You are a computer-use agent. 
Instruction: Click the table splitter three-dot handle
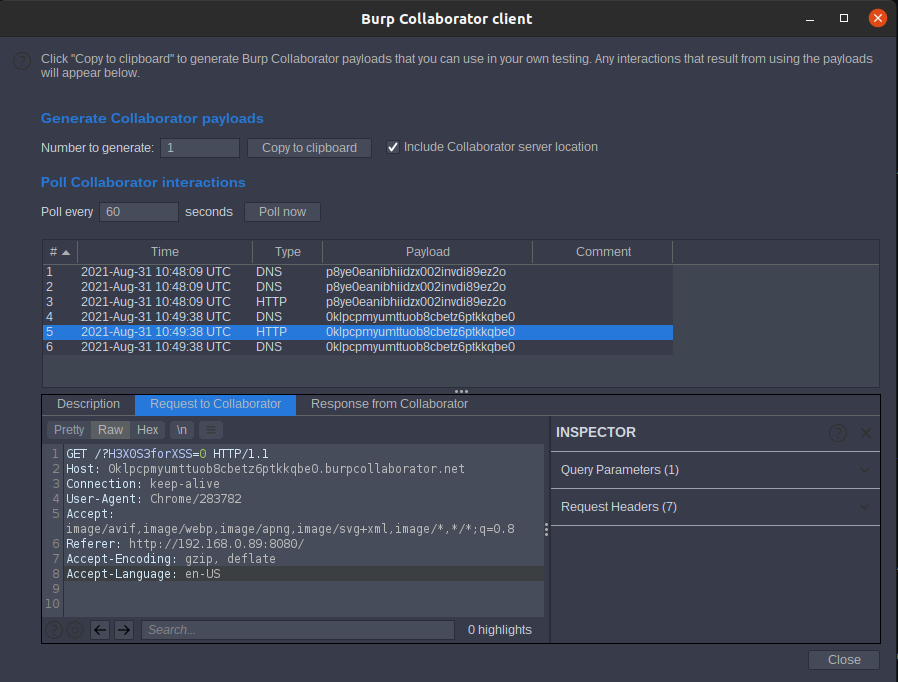(x=462, y=392)
